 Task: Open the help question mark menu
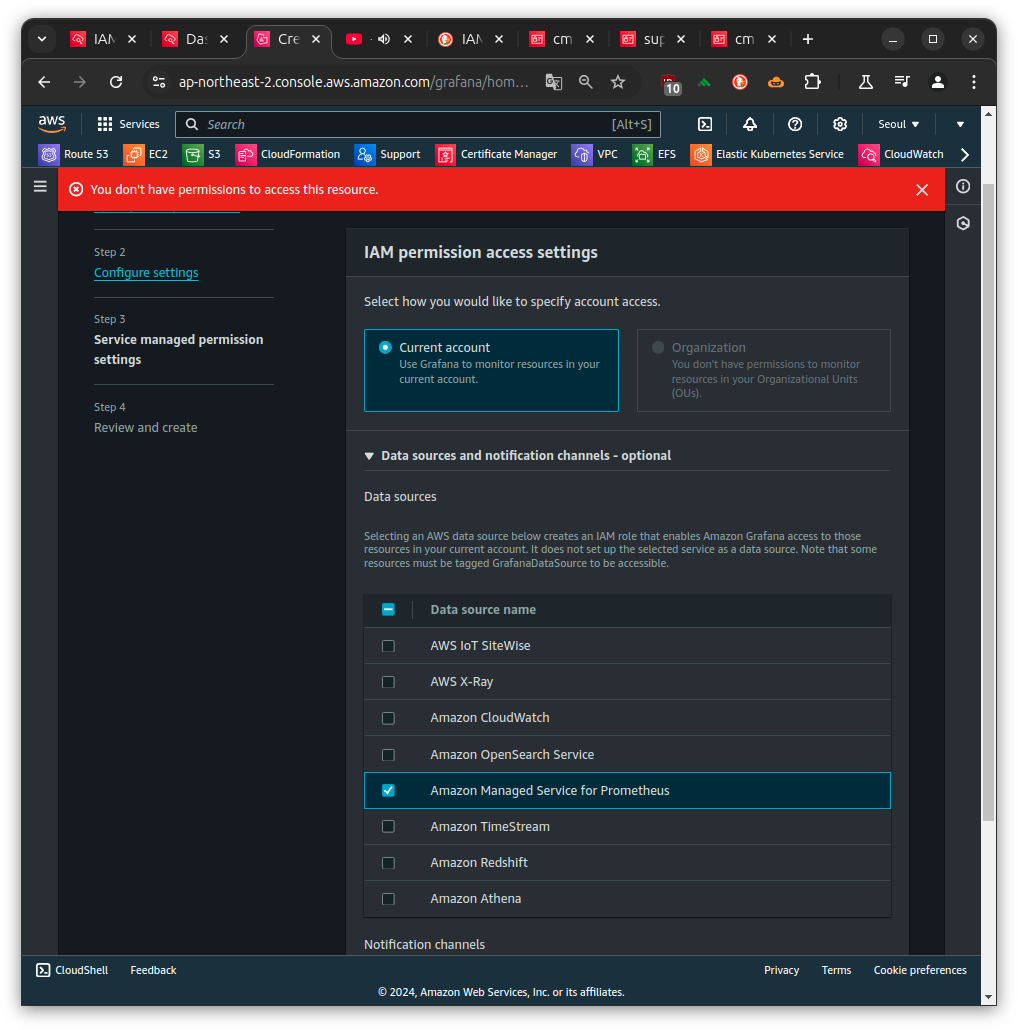[795, 124]
